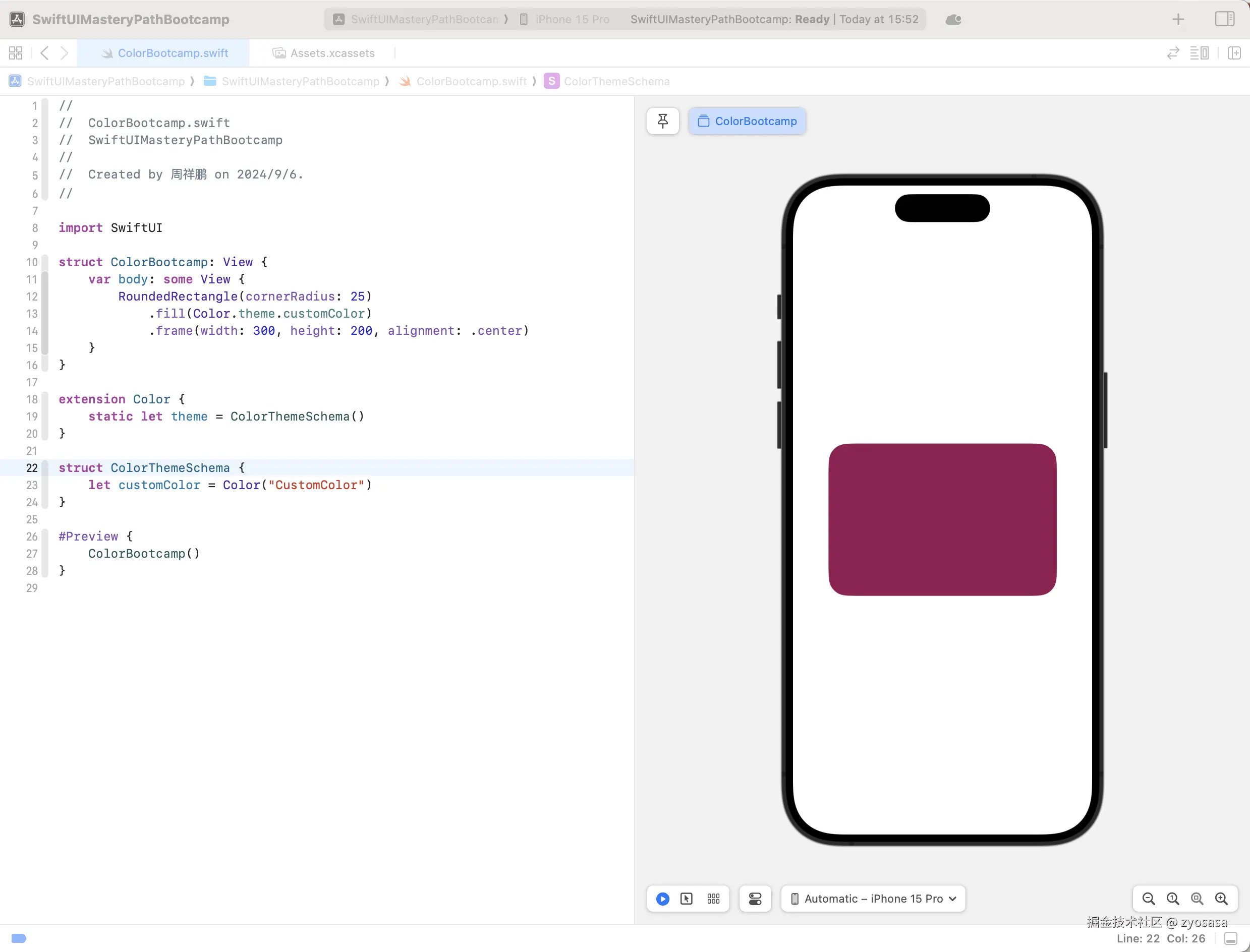This screenshot has width=1250, height=952.
Task: Toggle editor layout options
Action: [x=1199, y=53]
